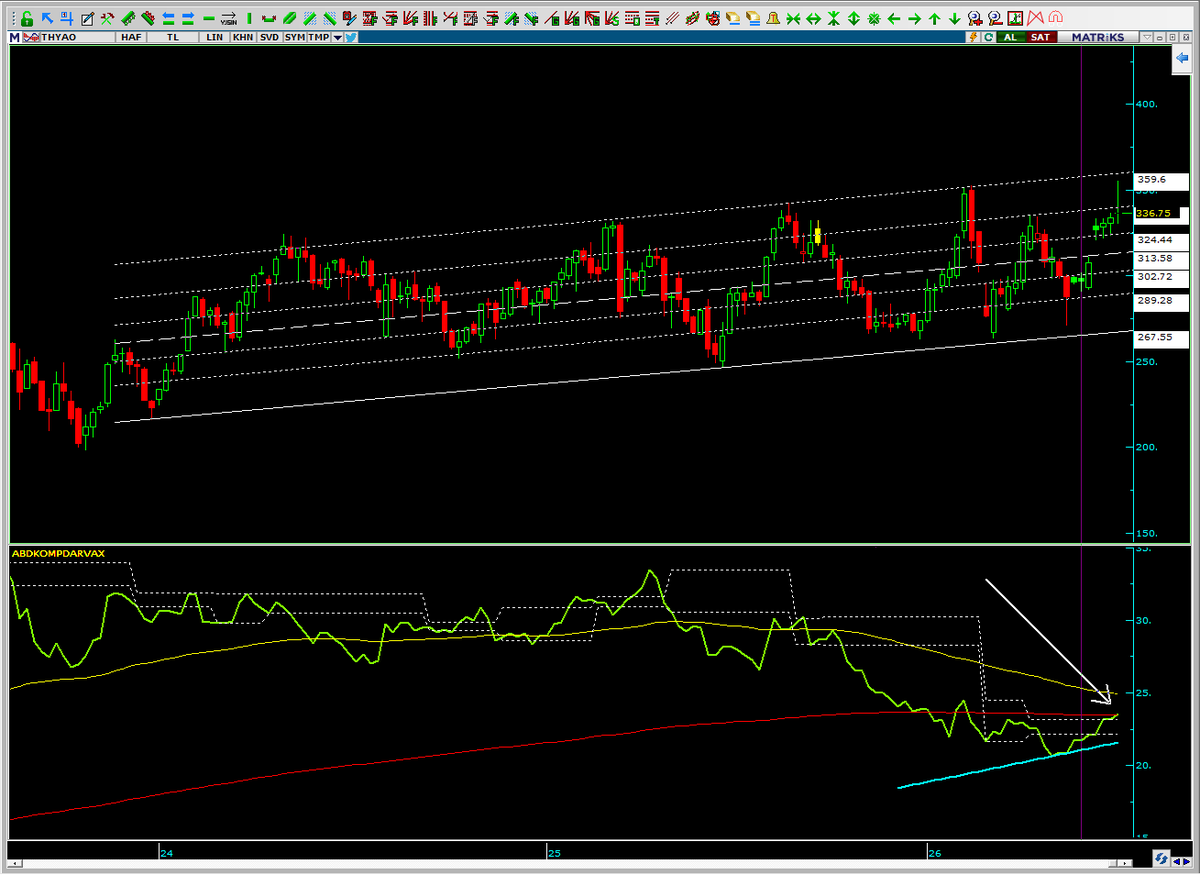Click the green vertical expand arrows icon
The width and height of the screenshot is (1200, 875).
(x=854, y=19)
